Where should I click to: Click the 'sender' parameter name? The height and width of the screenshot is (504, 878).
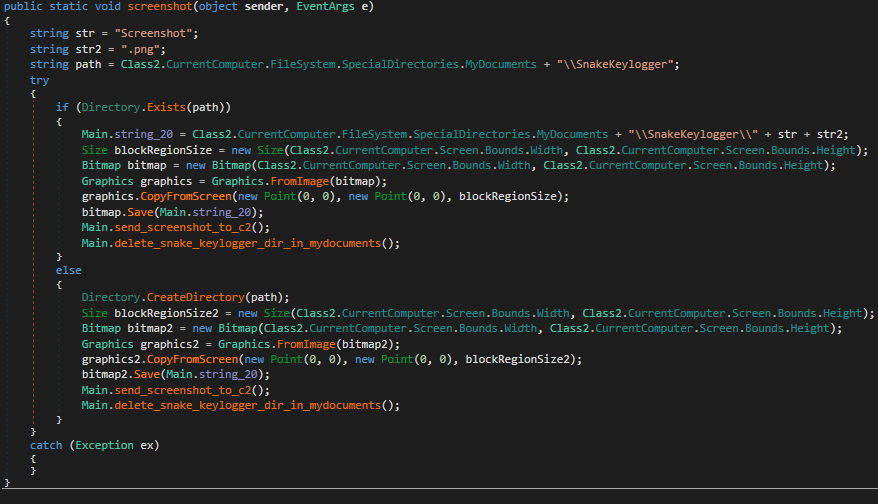[264, 7]
